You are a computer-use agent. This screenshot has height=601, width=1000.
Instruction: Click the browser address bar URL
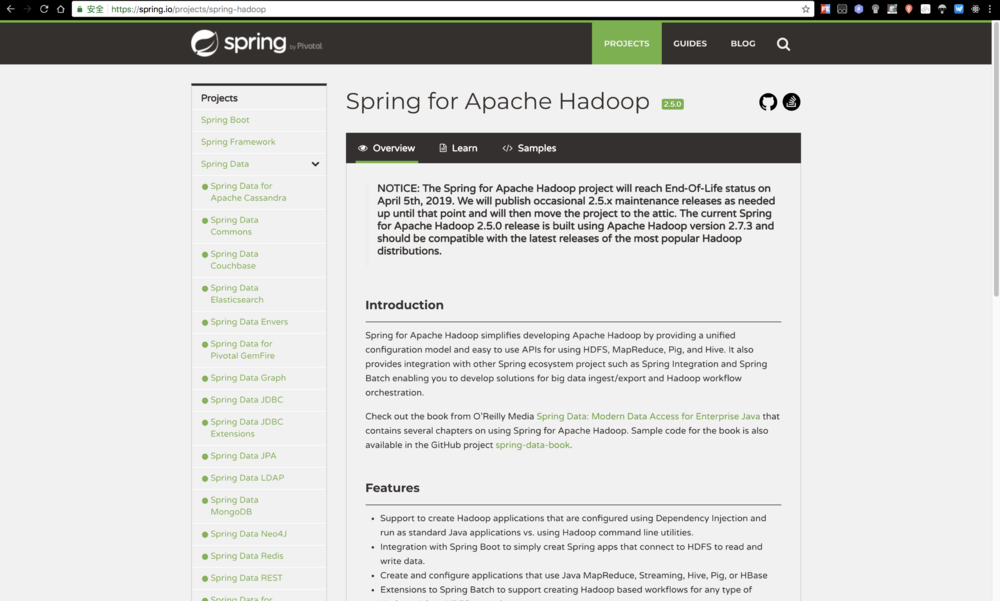188,9
